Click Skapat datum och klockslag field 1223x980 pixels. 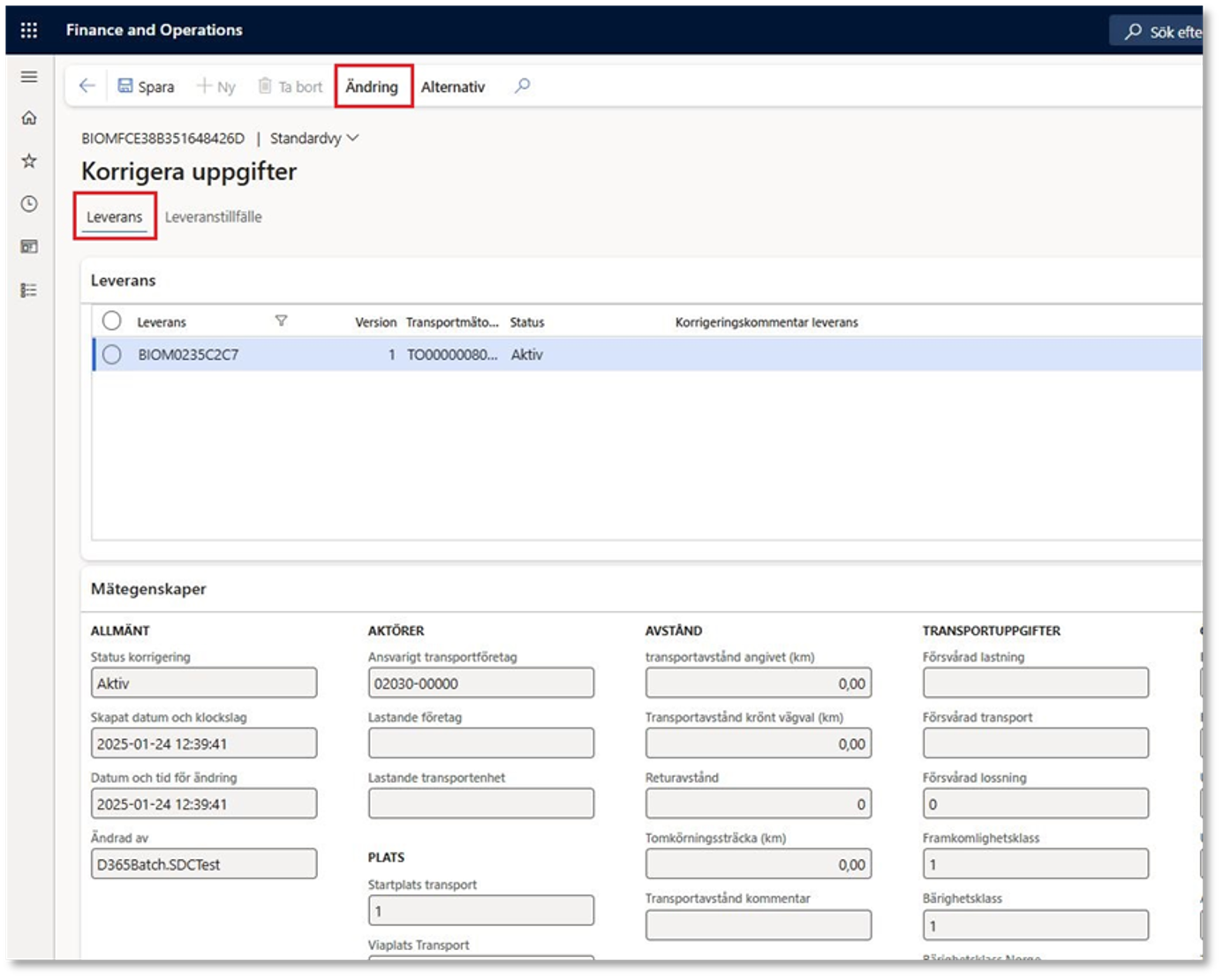tap(204, 743)
